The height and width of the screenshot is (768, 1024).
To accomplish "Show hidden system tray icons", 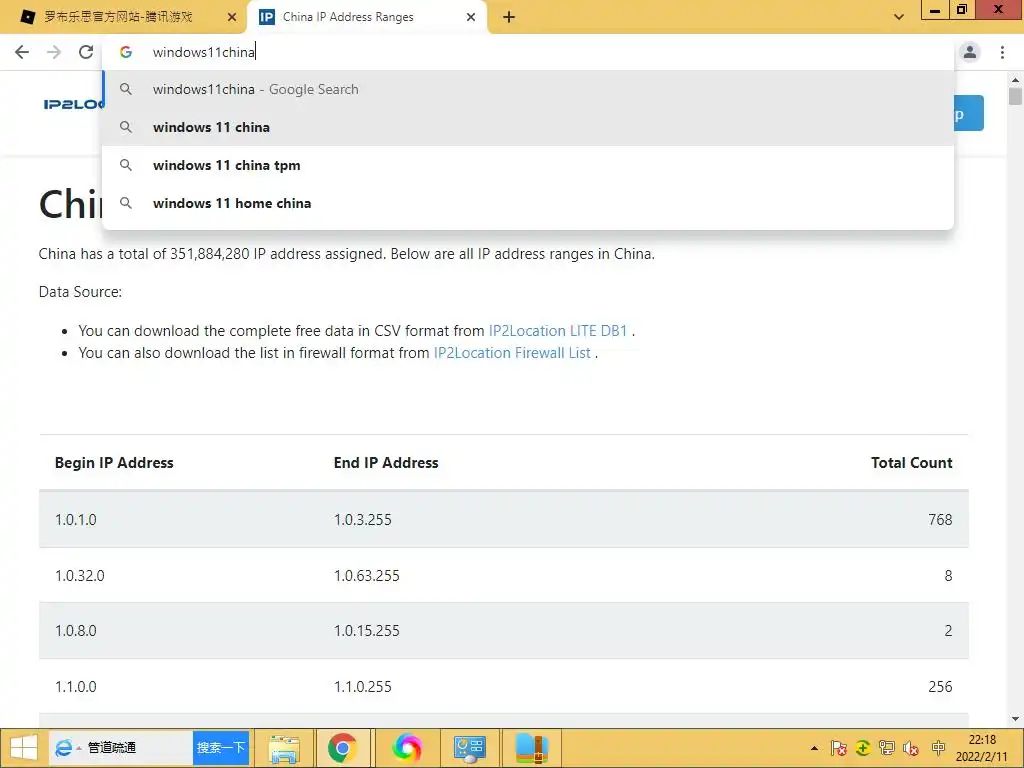I will [x=814, y=748].
